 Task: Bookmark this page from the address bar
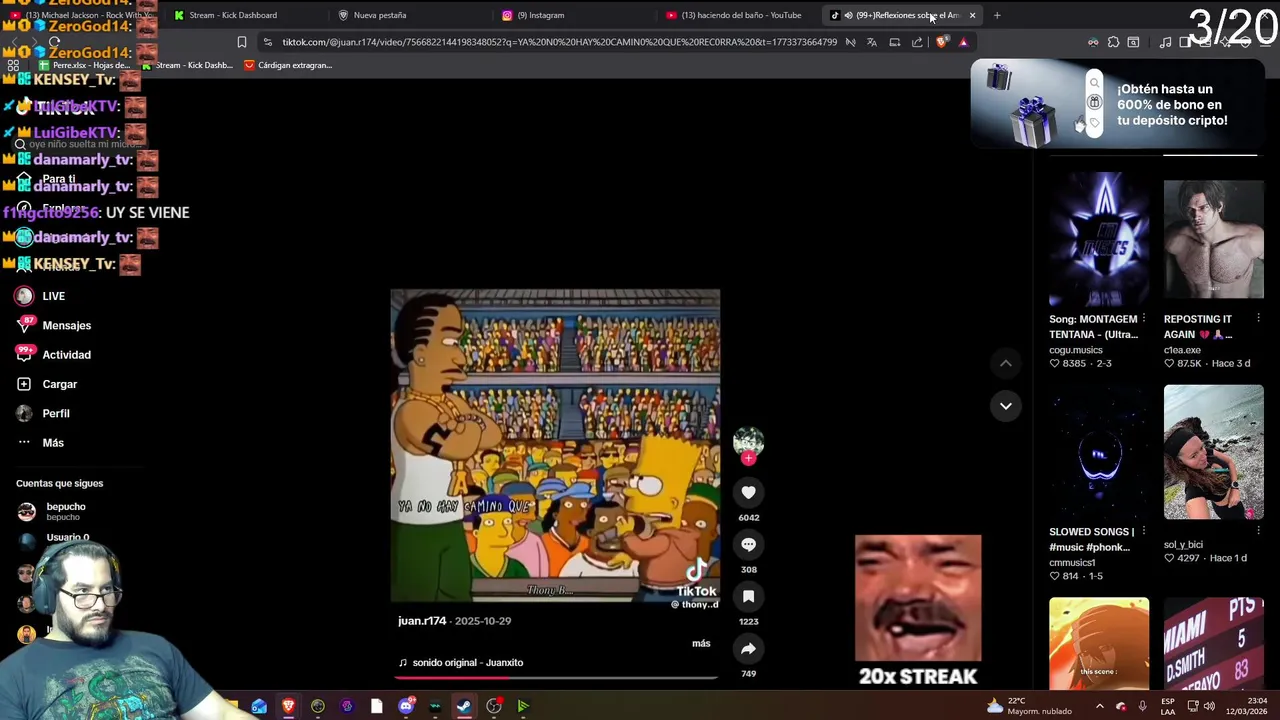242,42
